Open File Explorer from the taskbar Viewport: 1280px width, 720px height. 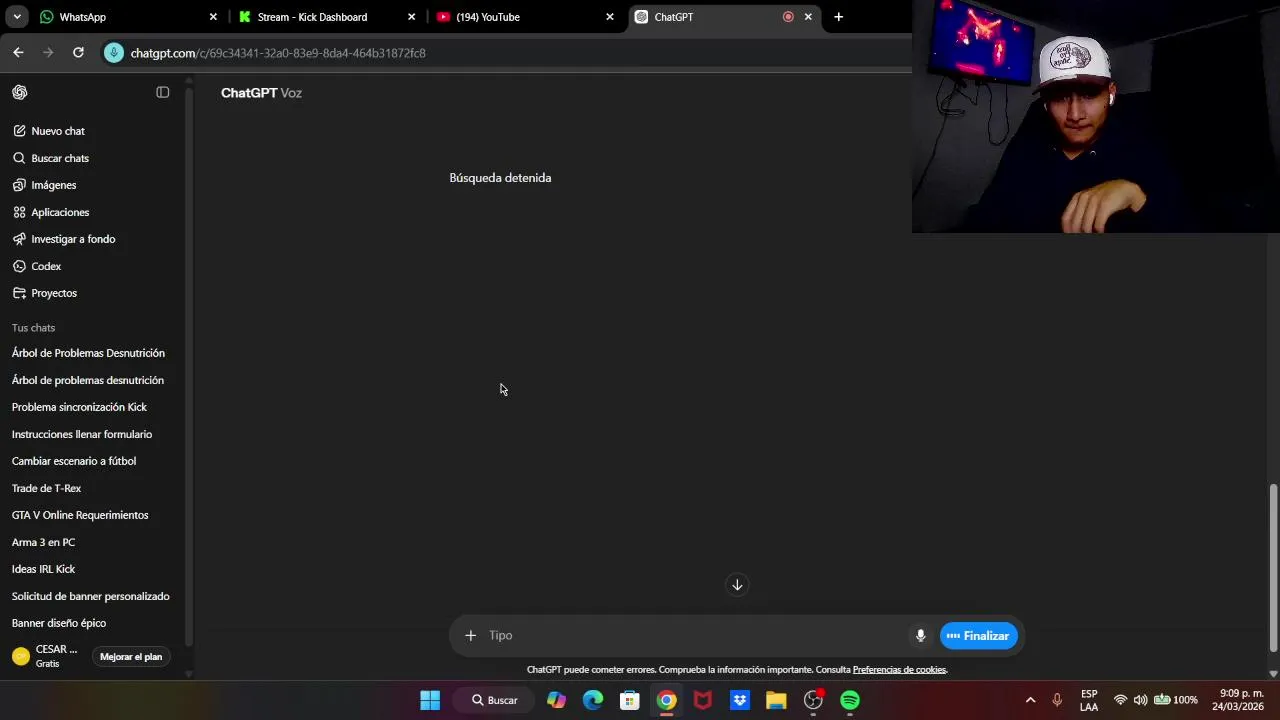tap(776, 700)
